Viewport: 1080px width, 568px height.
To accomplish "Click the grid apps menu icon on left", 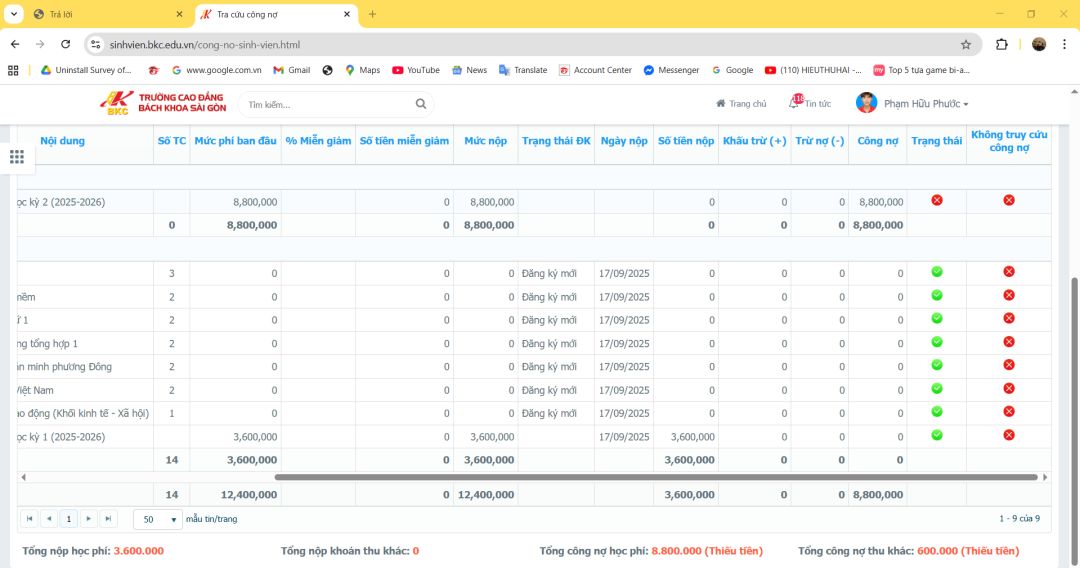I will point(16,157).
